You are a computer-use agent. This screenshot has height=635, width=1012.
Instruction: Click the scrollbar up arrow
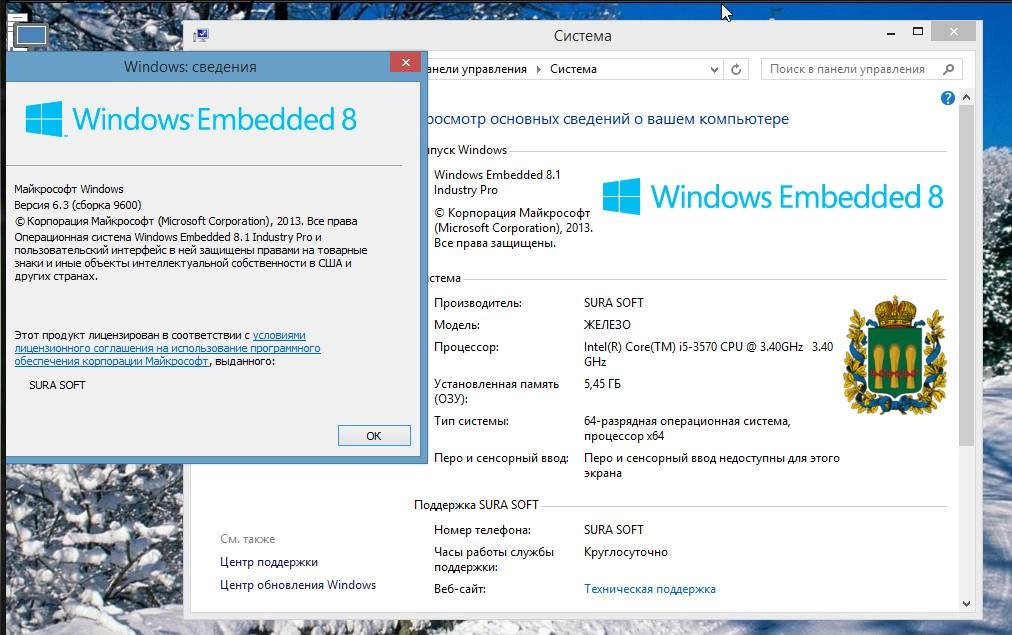(966, 97)
